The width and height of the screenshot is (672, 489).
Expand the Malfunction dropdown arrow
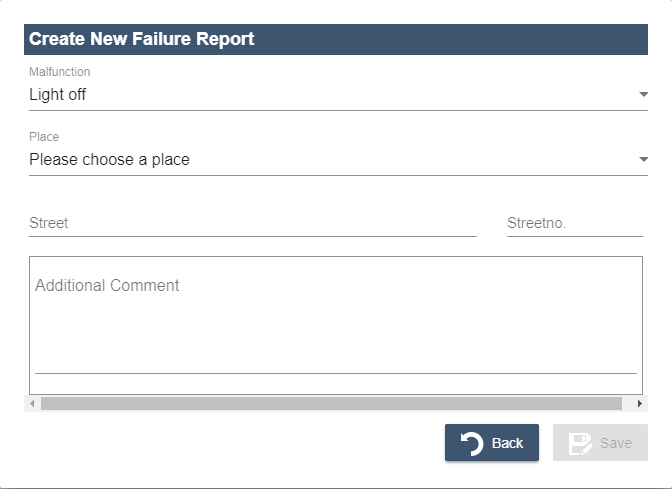(x=643, y=95)
